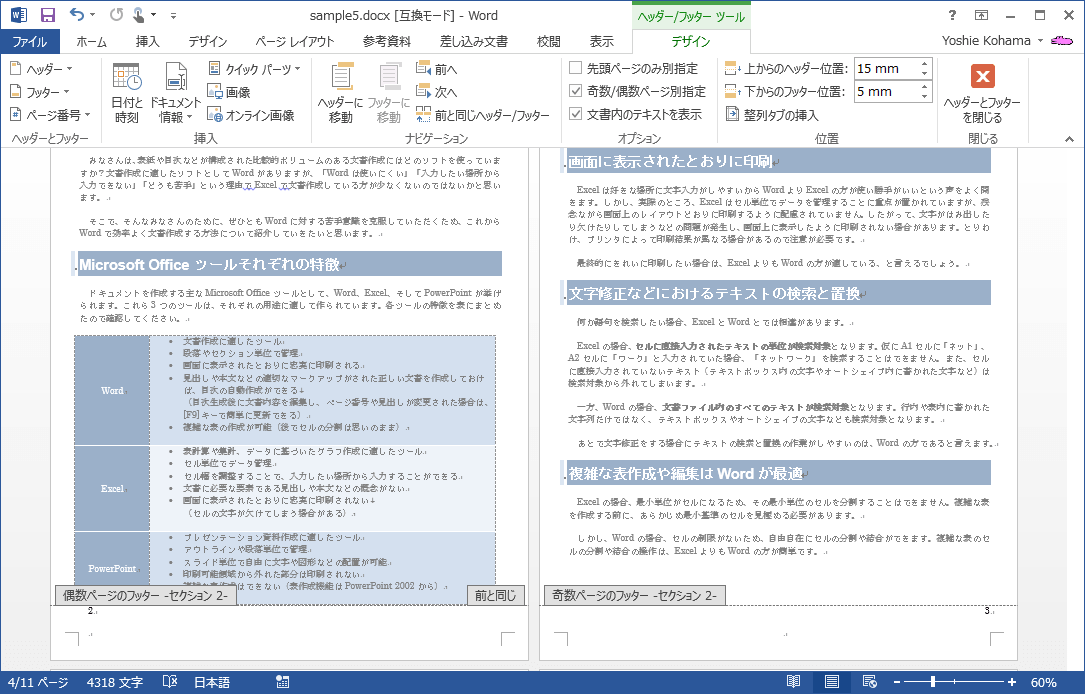Open touch/mouse mode hand icon
The width and height of the screenshot is (1085, 694).
139,15
